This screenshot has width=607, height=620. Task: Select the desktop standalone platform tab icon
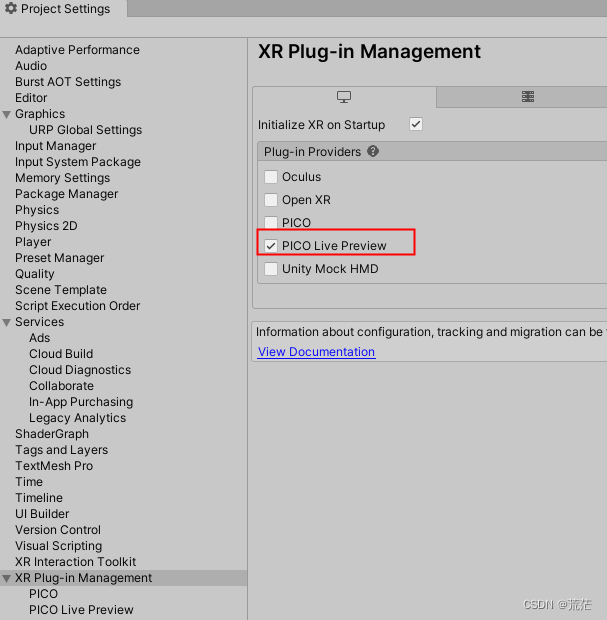pyautogui.click(x=344, y=97)
